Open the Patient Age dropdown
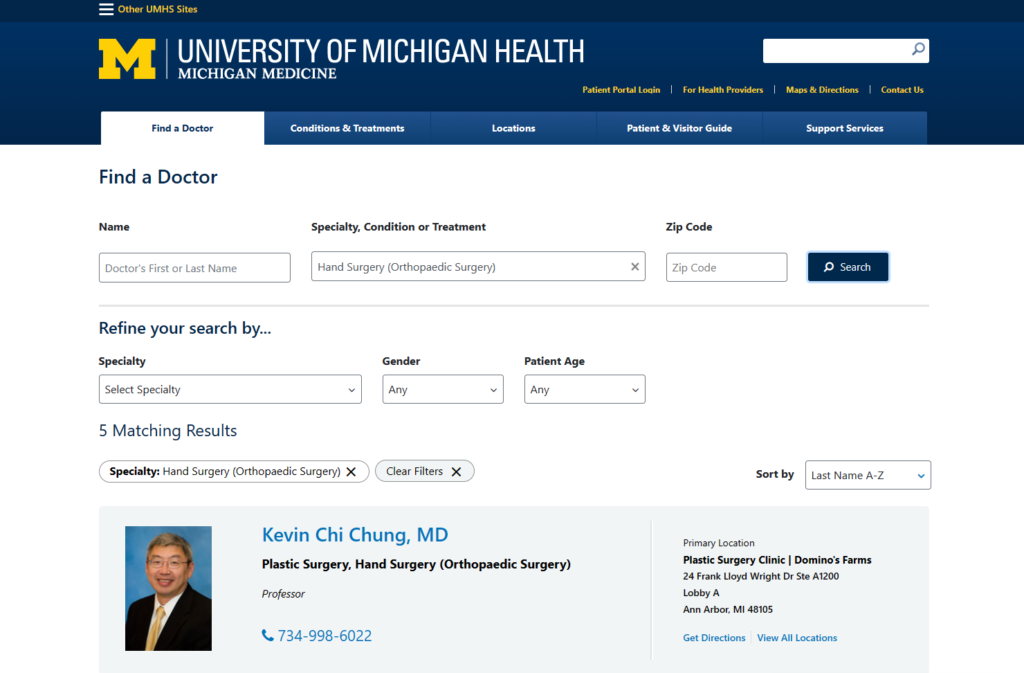The width and height of the screenshot is (1024, 673). [584, 389]
